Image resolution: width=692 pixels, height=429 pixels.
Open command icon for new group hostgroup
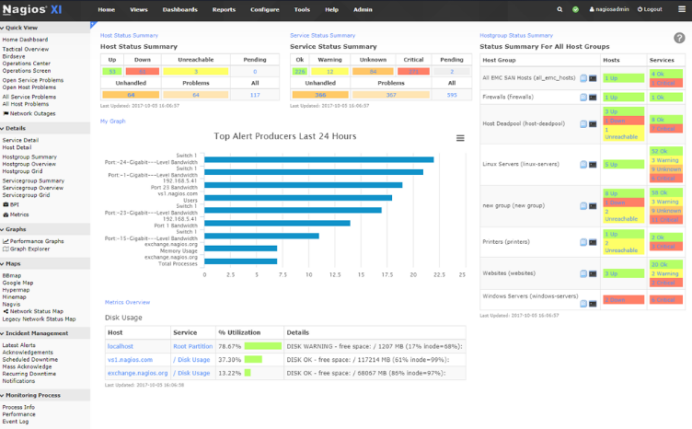(593, 206)
